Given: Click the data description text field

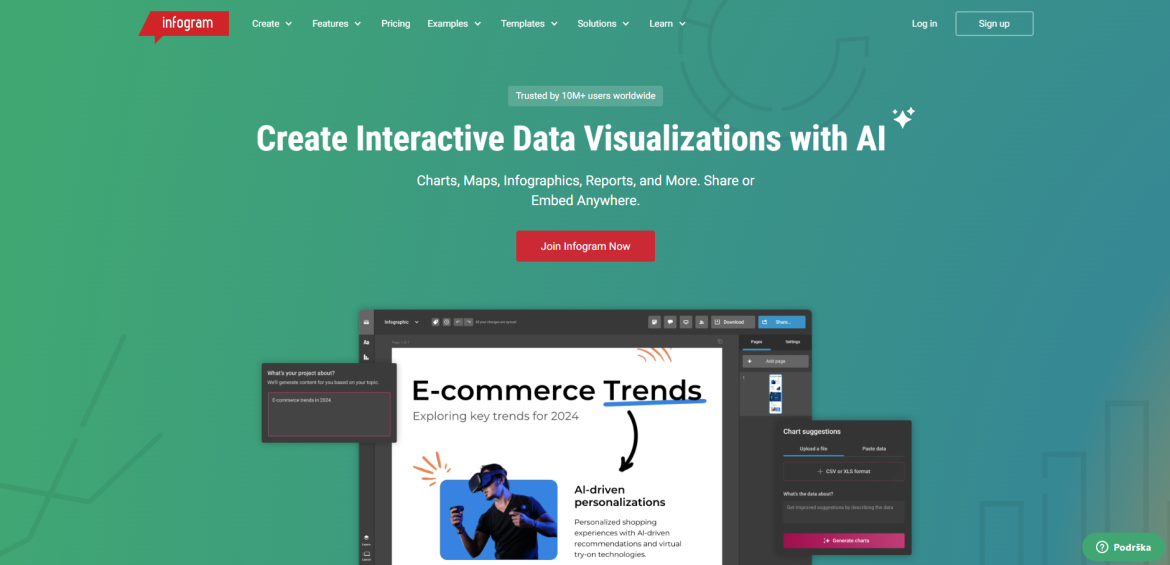Looking at the screenshot, I should (844, 511).
